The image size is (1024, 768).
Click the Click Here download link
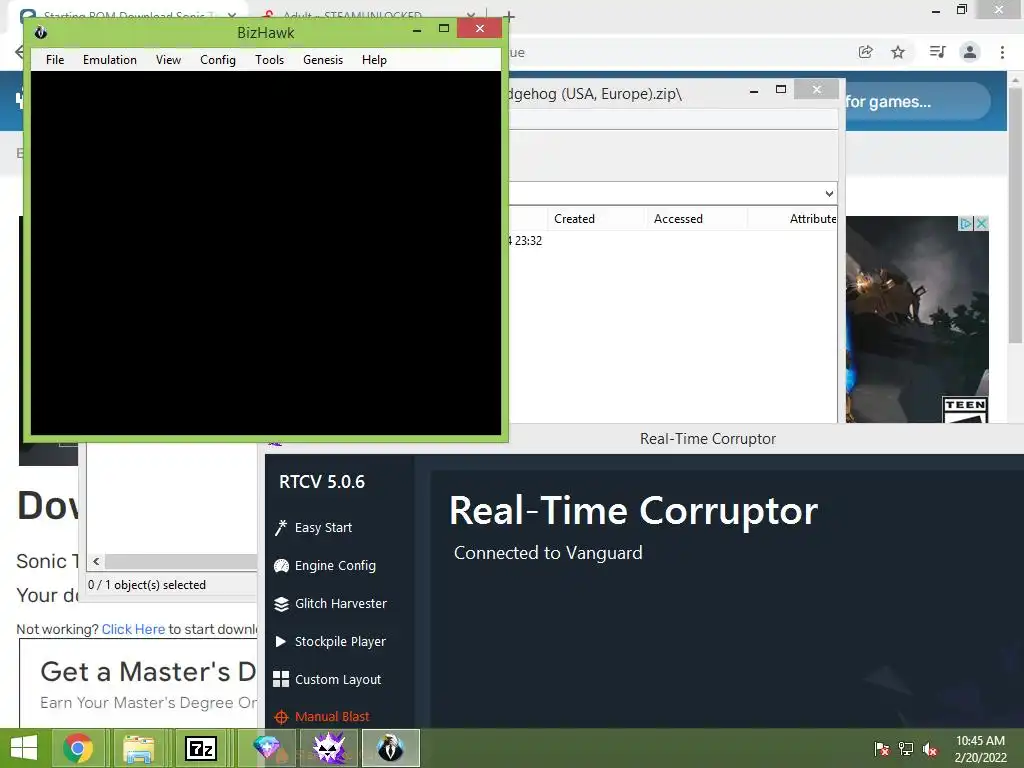133,629
